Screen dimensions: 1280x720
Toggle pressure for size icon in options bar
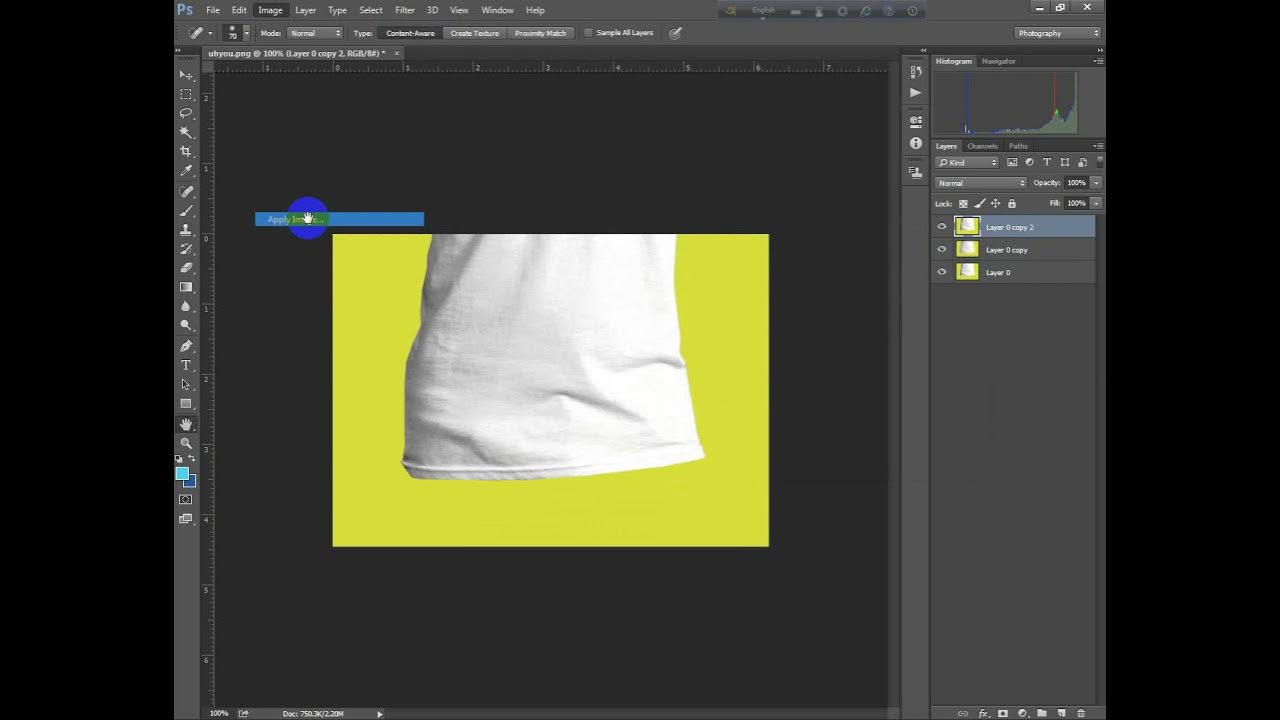click(676, 33)
